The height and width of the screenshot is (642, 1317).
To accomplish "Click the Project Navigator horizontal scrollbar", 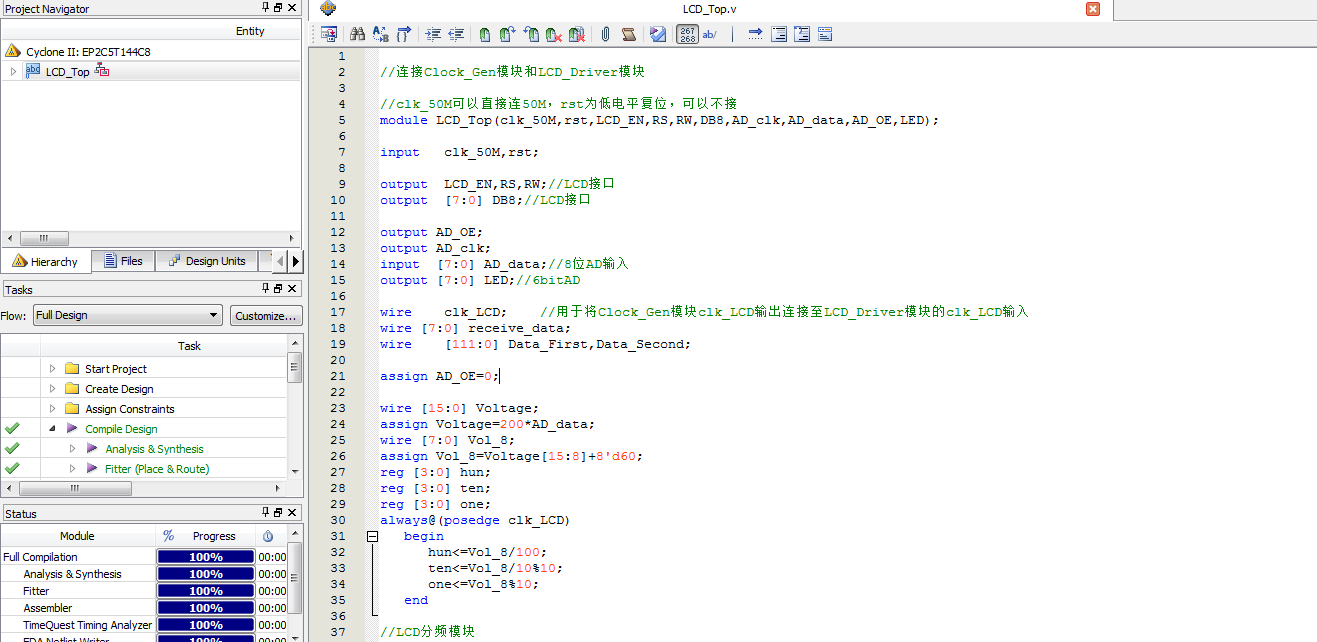I will tap(45, 239).
